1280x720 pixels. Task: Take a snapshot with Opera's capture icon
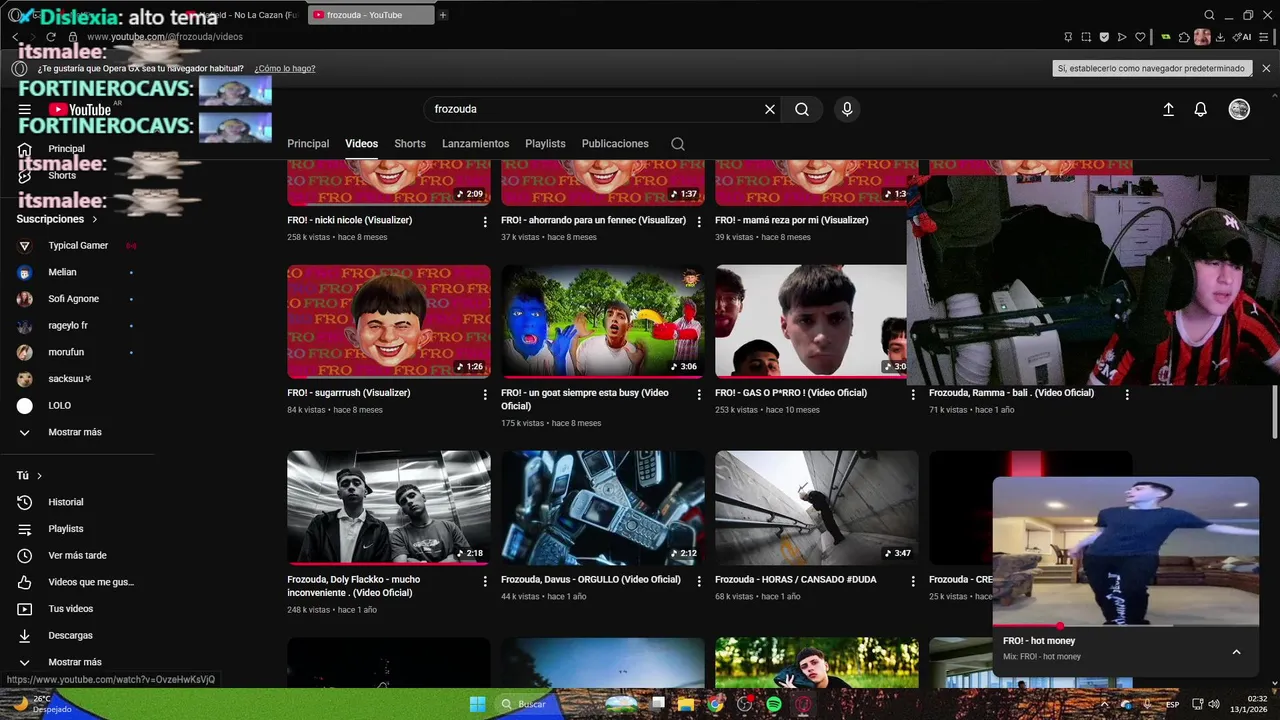click(x=1086, y=37)
